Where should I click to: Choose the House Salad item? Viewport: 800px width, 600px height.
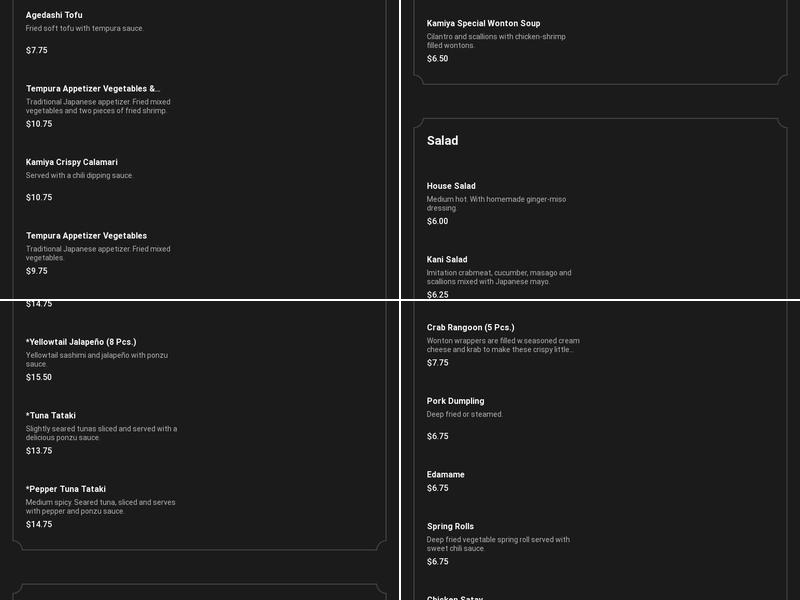[451, 186]
